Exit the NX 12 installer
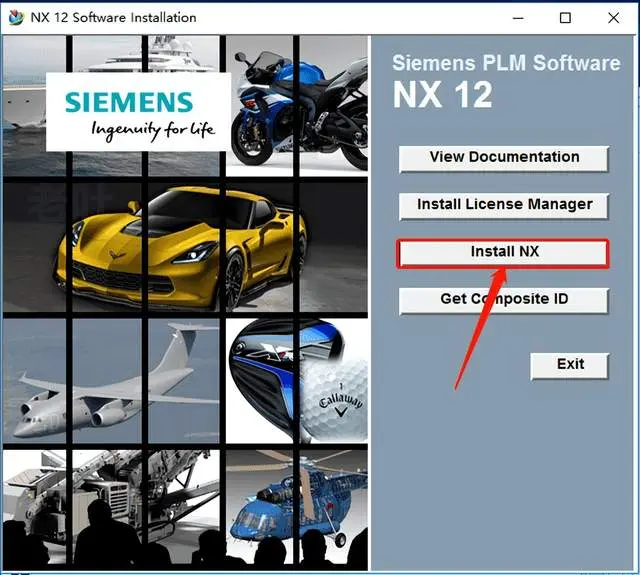Screen dimensions: 640x575 coord(570,366)
